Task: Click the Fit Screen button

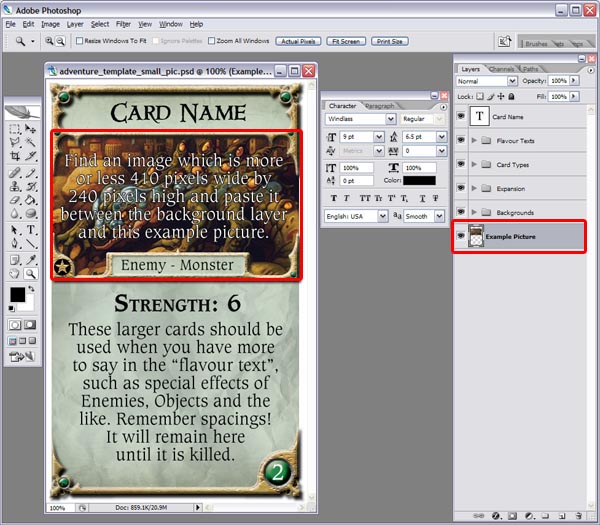Action: click(346, 41)
